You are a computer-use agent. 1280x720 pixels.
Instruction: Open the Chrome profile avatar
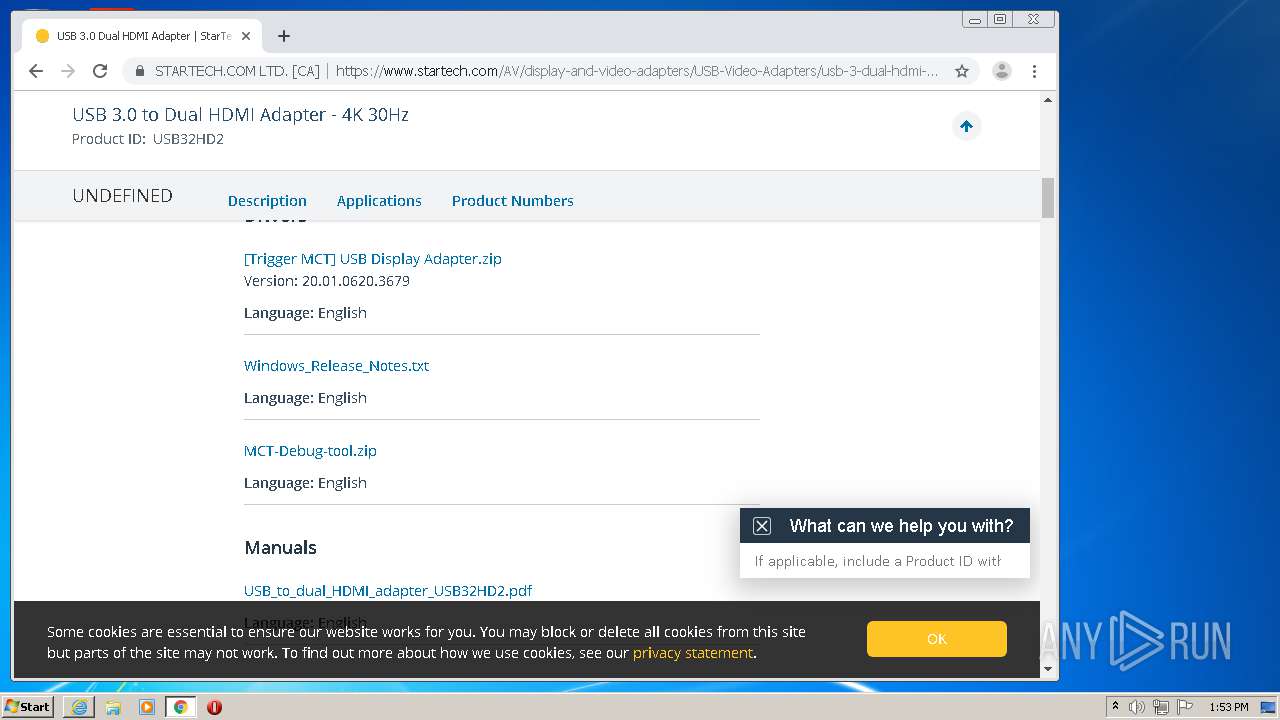point(1001,71)
